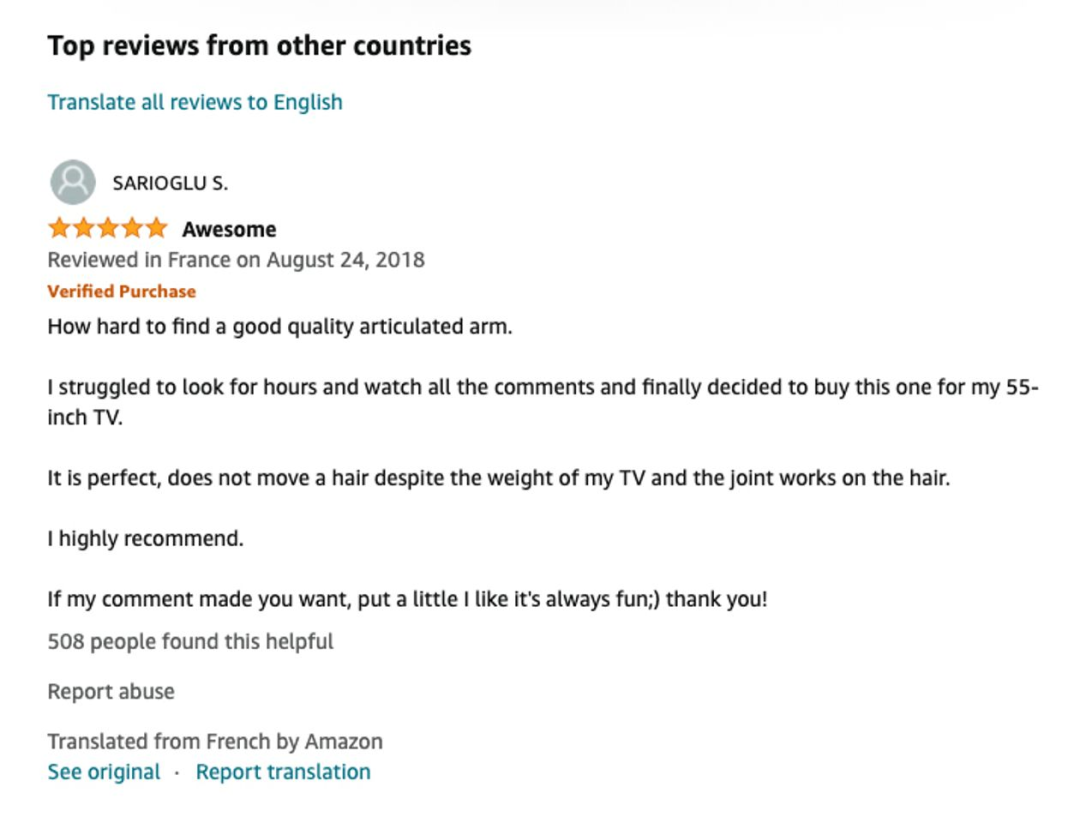
Task: Click the "How hard to find" review sentence
Action: pyautogui.click(x=280, y=327)
